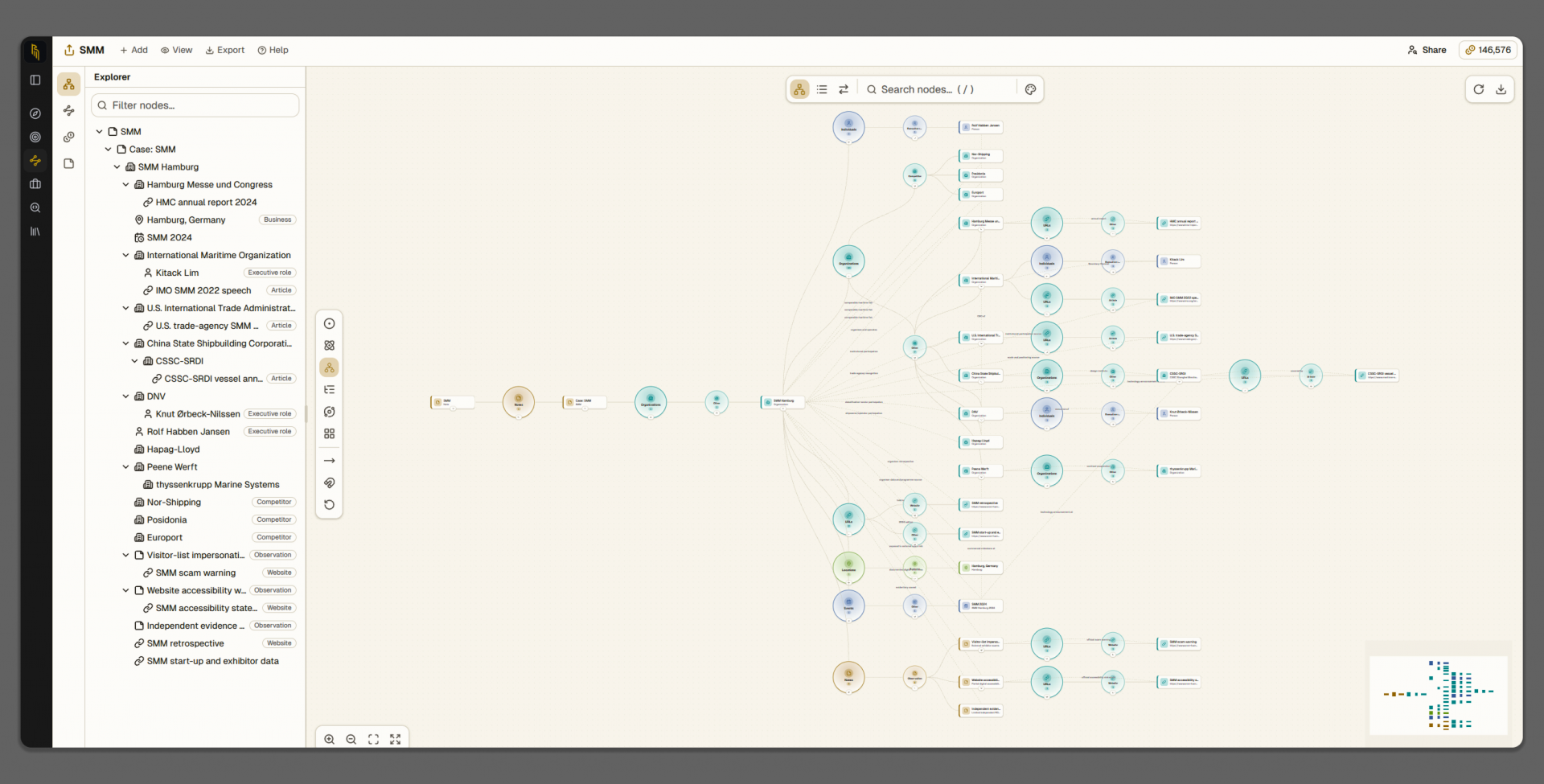Select SMM scam warning tree item
Screen dimensions: 1544x784
(x=195, y=573)
